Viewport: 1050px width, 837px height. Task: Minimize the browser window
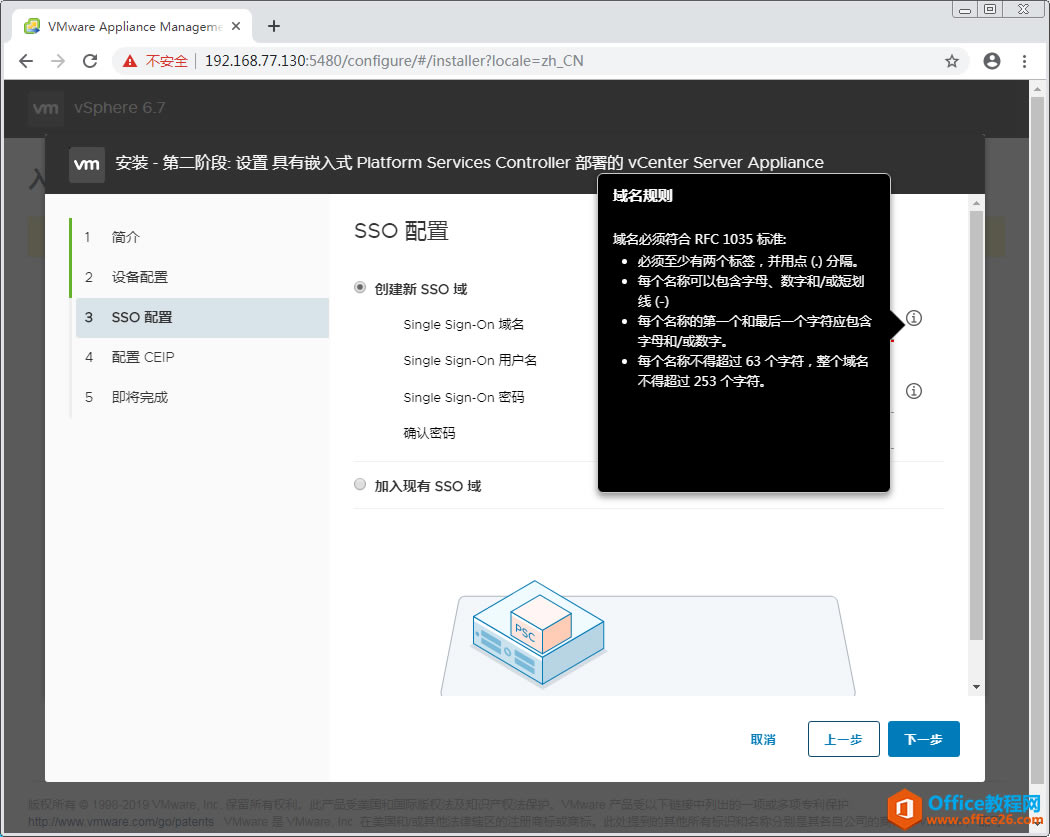point(965,9)
